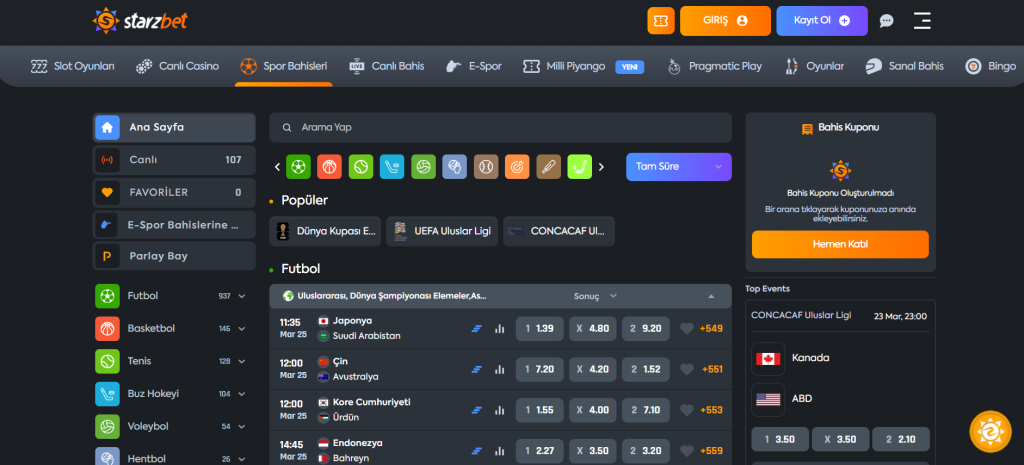Click the GİRİŞ login button
The image size is (1024, 465).
726,21
